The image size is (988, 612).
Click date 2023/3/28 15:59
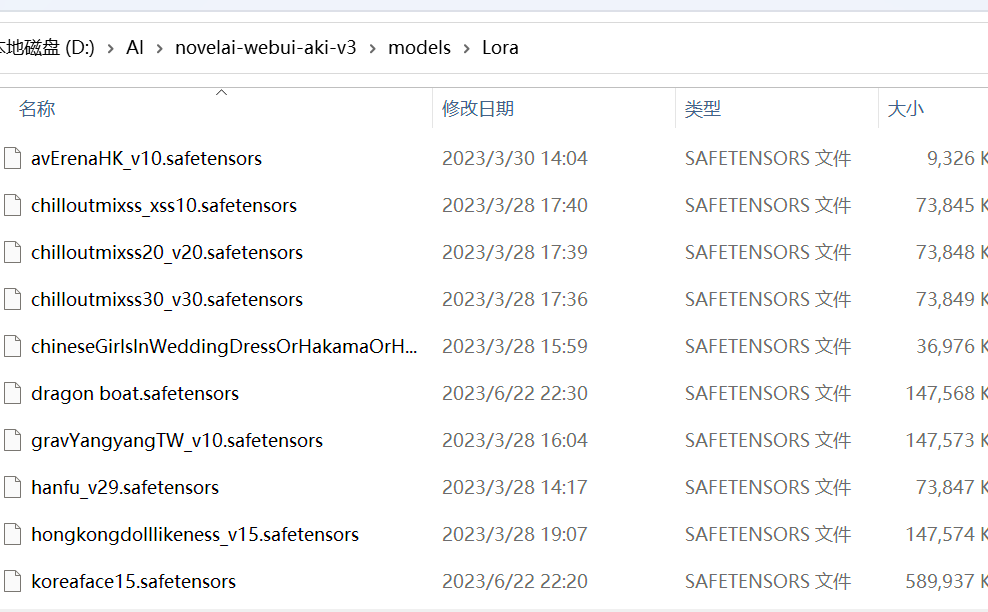point(515,346)
